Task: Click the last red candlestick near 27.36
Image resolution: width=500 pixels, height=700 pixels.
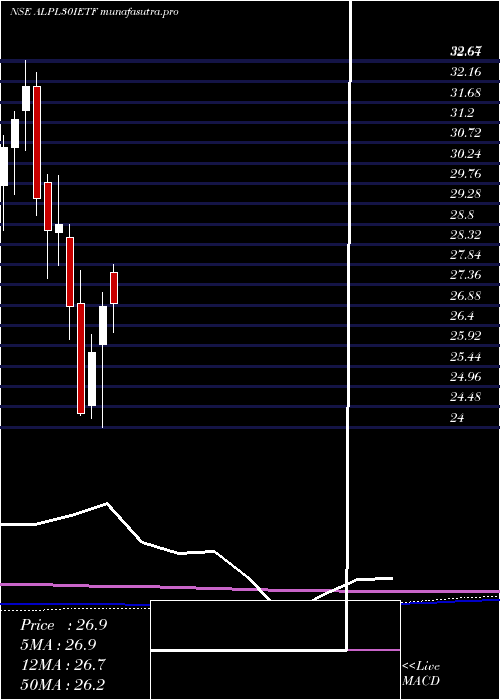Action: click(x=114, y=288)
